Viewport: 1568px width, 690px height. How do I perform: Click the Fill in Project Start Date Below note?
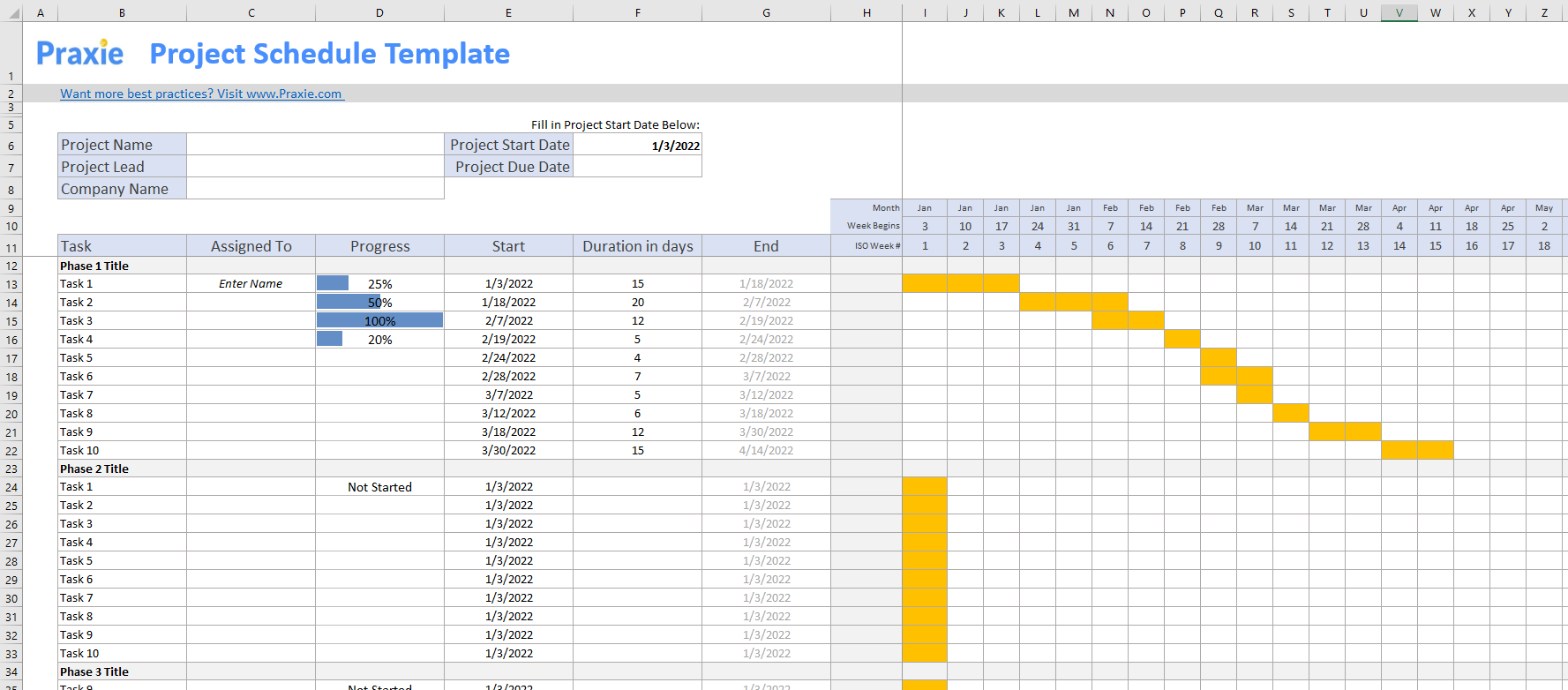pos(615,125)
